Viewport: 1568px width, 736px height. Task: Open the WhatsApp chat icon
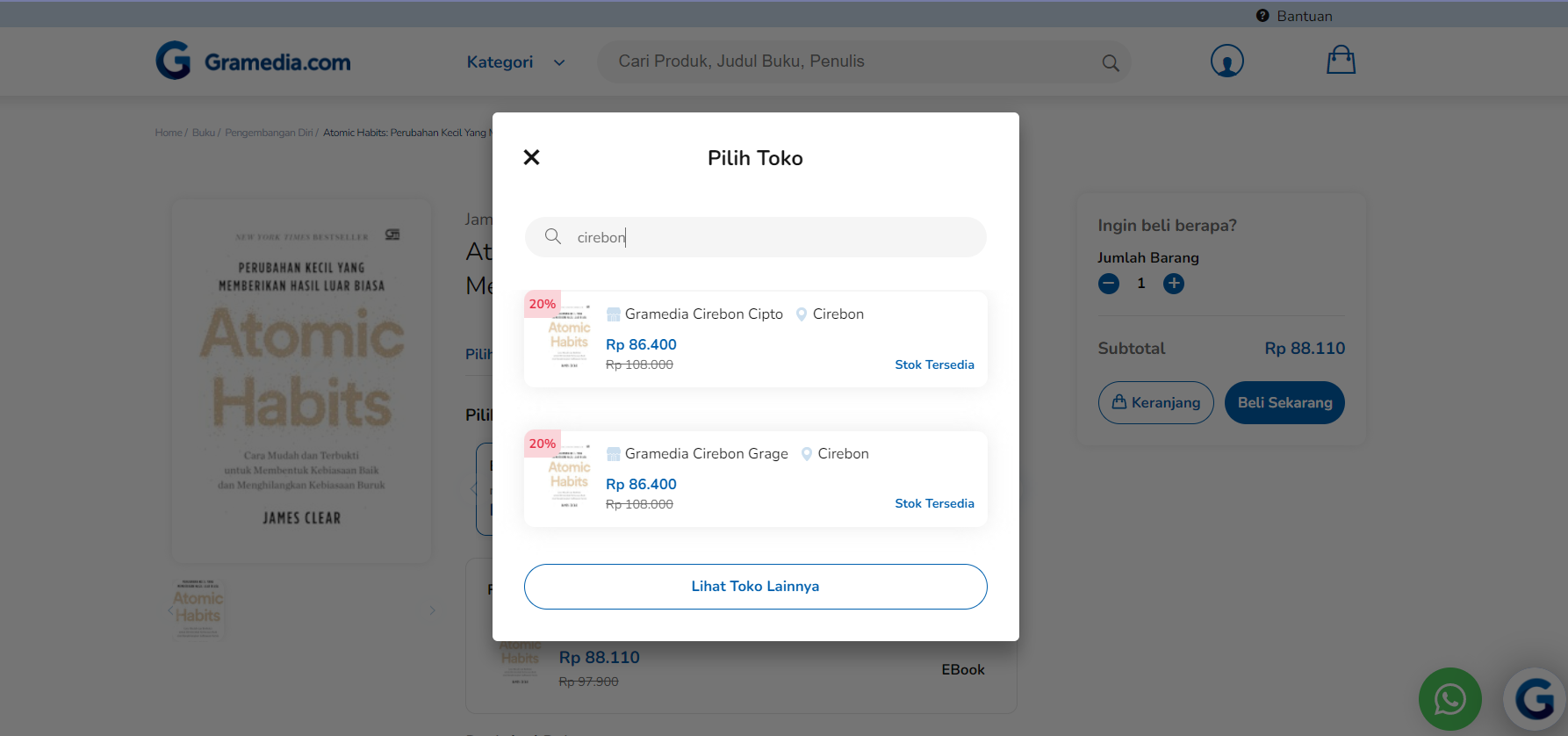(1449, 699)
